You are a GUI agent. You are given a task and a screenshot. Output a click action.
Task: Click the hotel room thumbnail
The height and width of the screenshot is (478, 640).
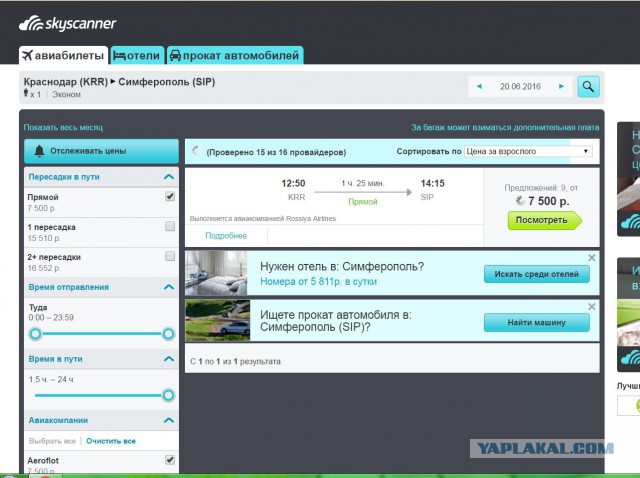(216, 273)
